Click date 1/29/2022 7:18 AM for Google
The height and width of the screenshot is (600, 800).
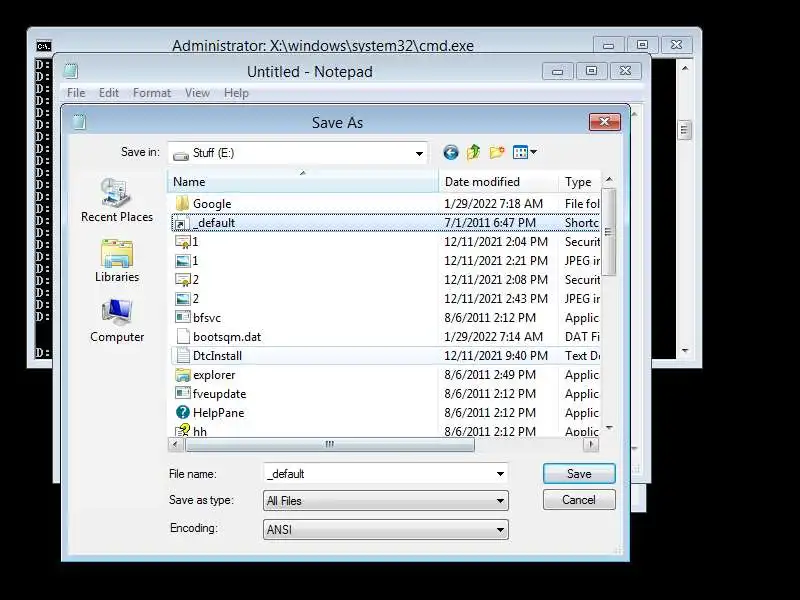(493, 204)
